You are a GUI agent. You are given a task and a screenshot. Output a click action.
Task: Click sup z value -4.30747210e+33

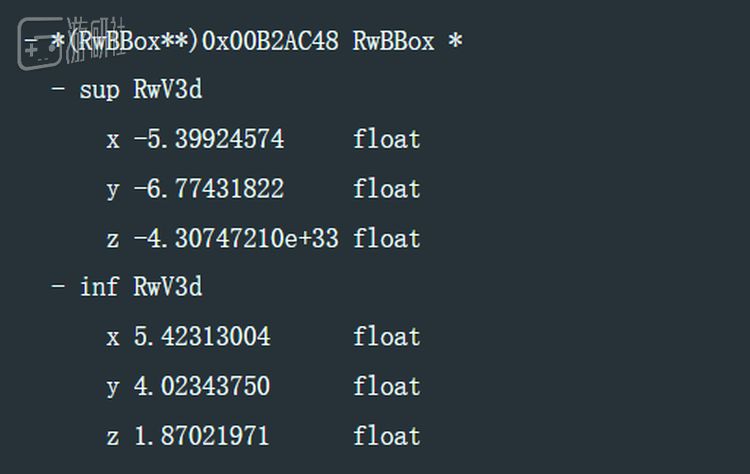point(236,238)
